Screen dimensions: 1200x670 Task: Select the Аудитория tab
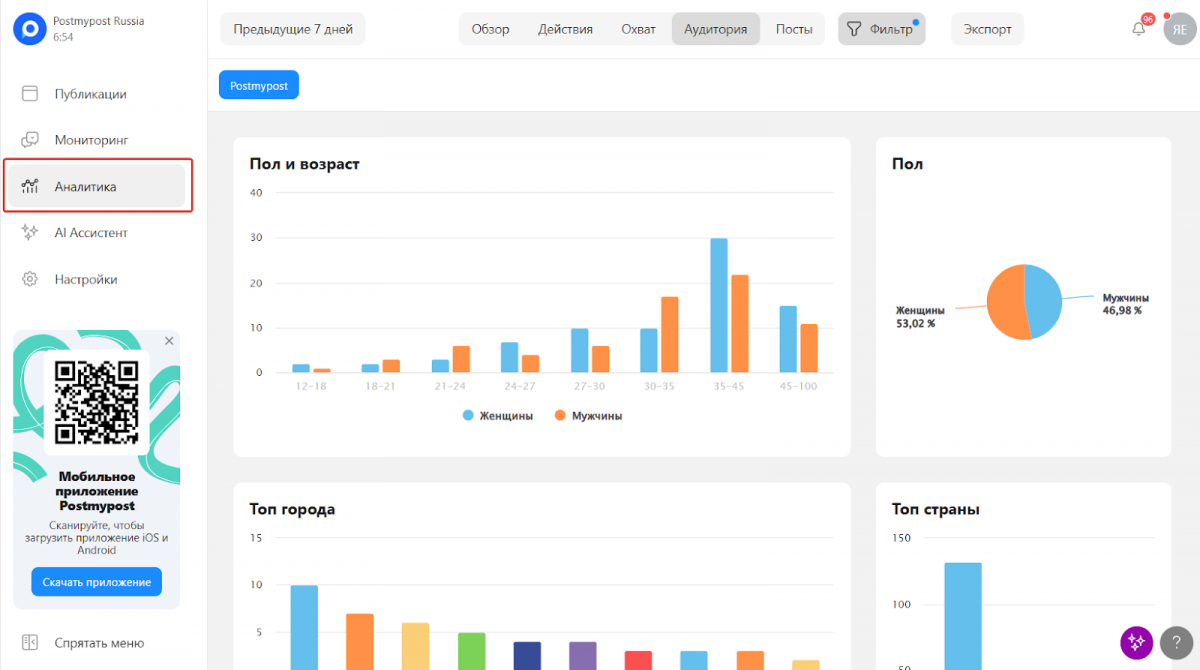(716, 29)
